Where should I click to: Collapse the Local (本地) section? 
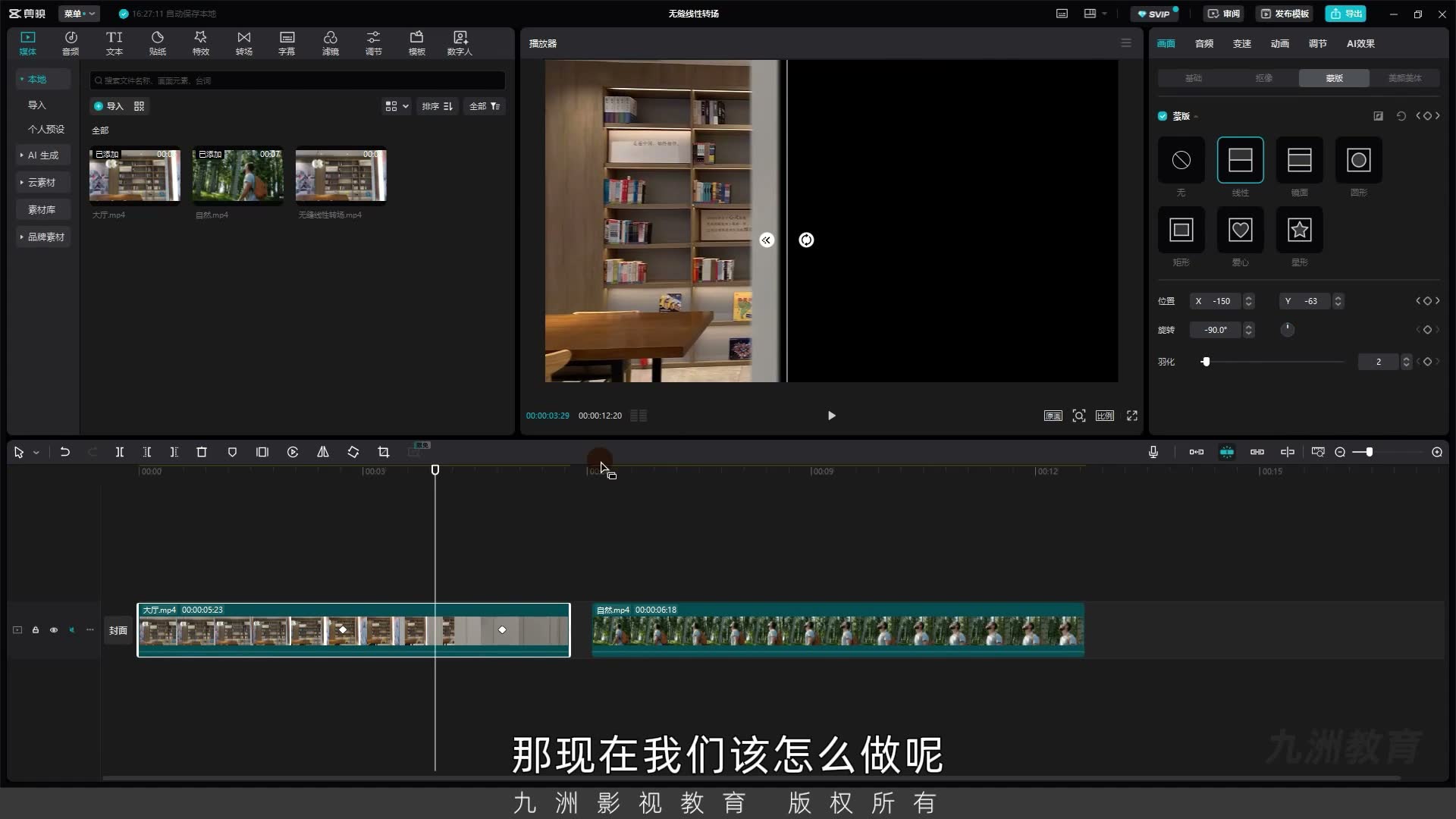click(x=42, y=80)
